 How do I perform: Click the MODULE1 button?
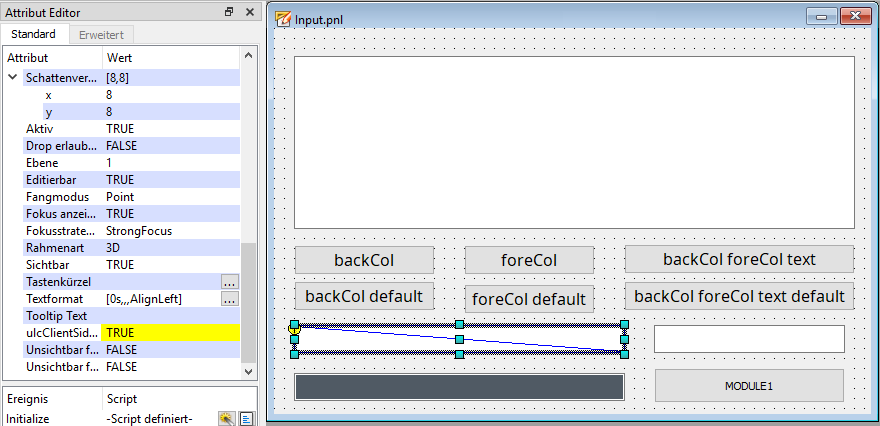coord(749,386)
